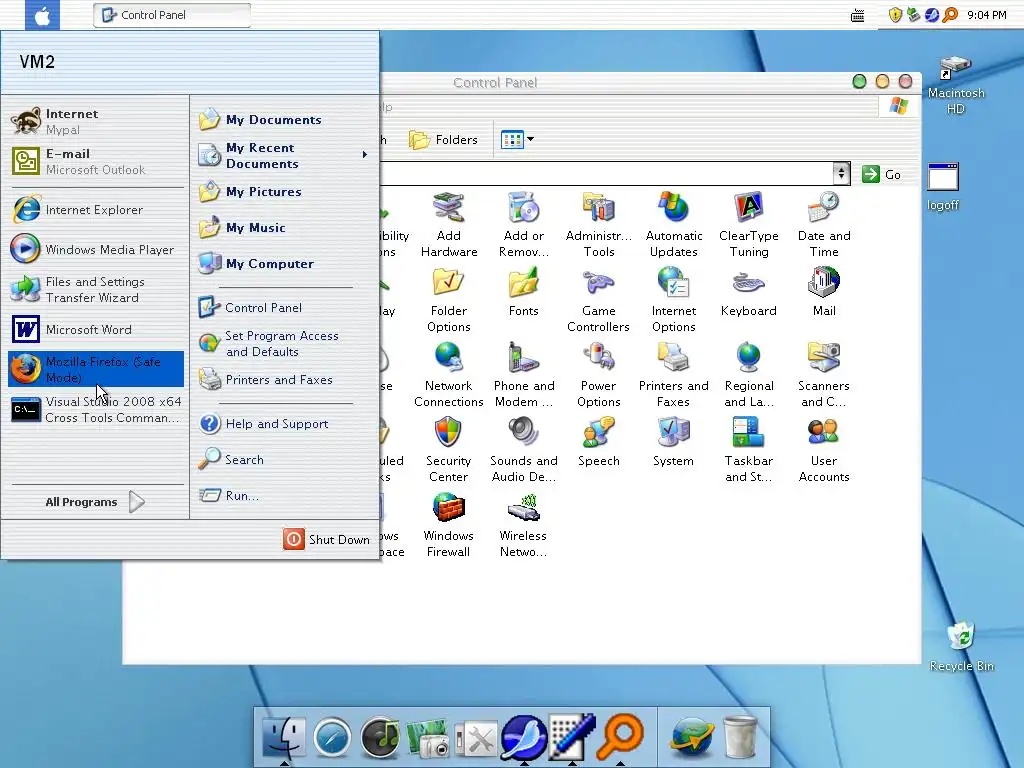This screenshot has height=768, width=1024.
Task: Open the Fonts folder icon
Action: tap(524, 292)
